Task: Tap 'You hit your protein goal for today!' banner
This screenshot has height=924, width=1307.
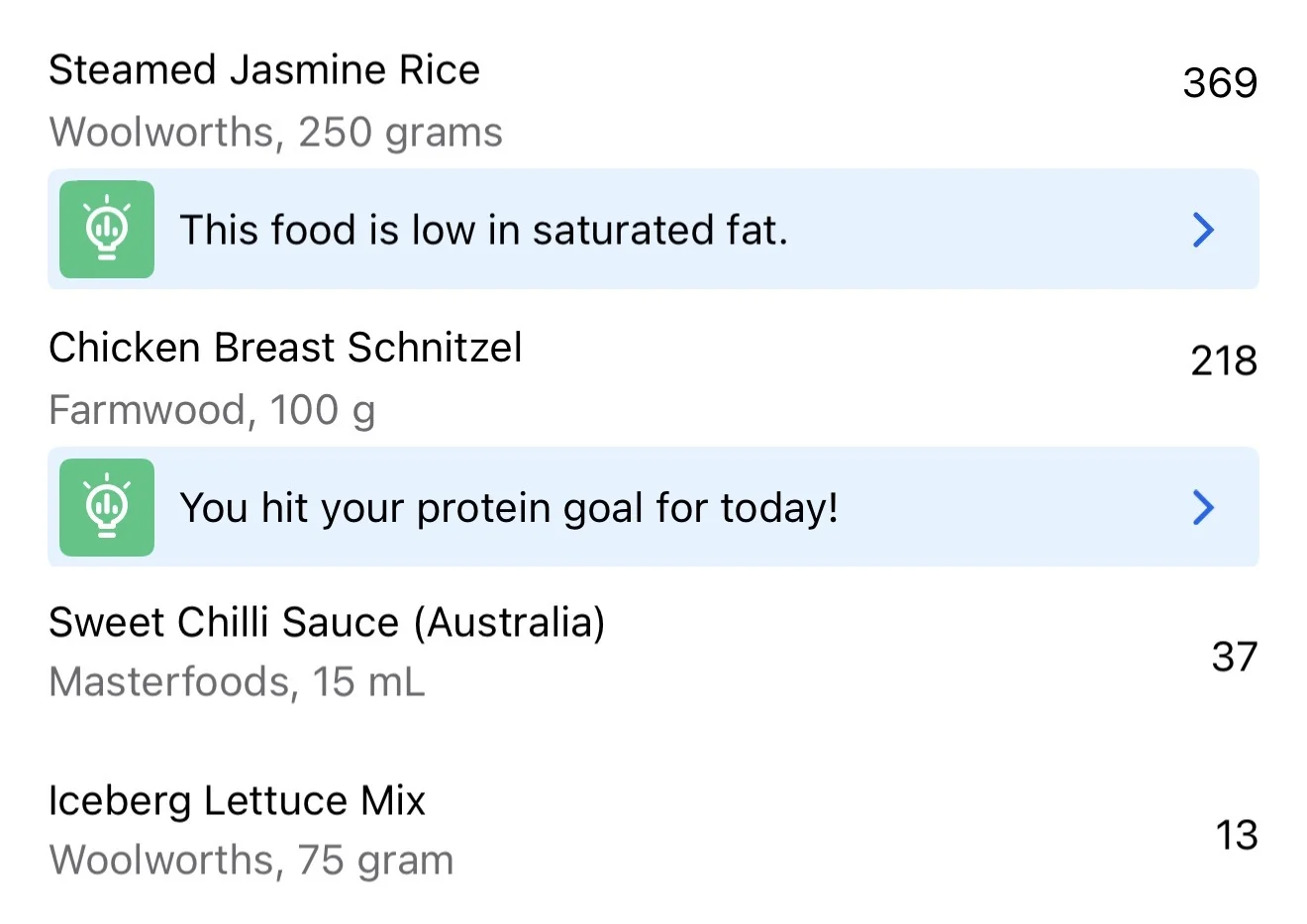Action: (x=509, y=507)
